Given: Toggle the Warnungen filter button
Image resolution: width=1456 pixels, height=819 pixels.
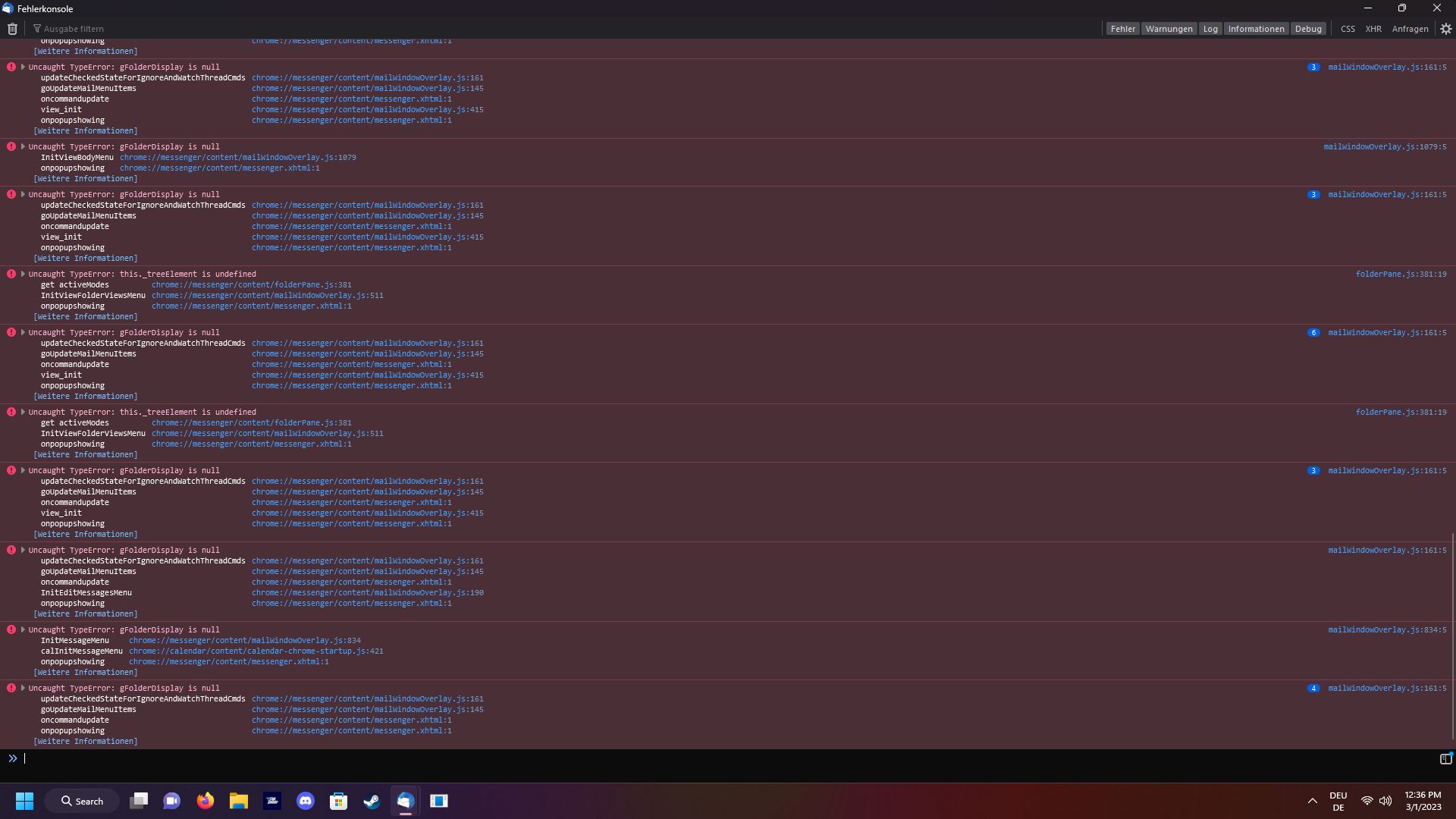Looking at the screenshot, I should [x=1169, y=29].
